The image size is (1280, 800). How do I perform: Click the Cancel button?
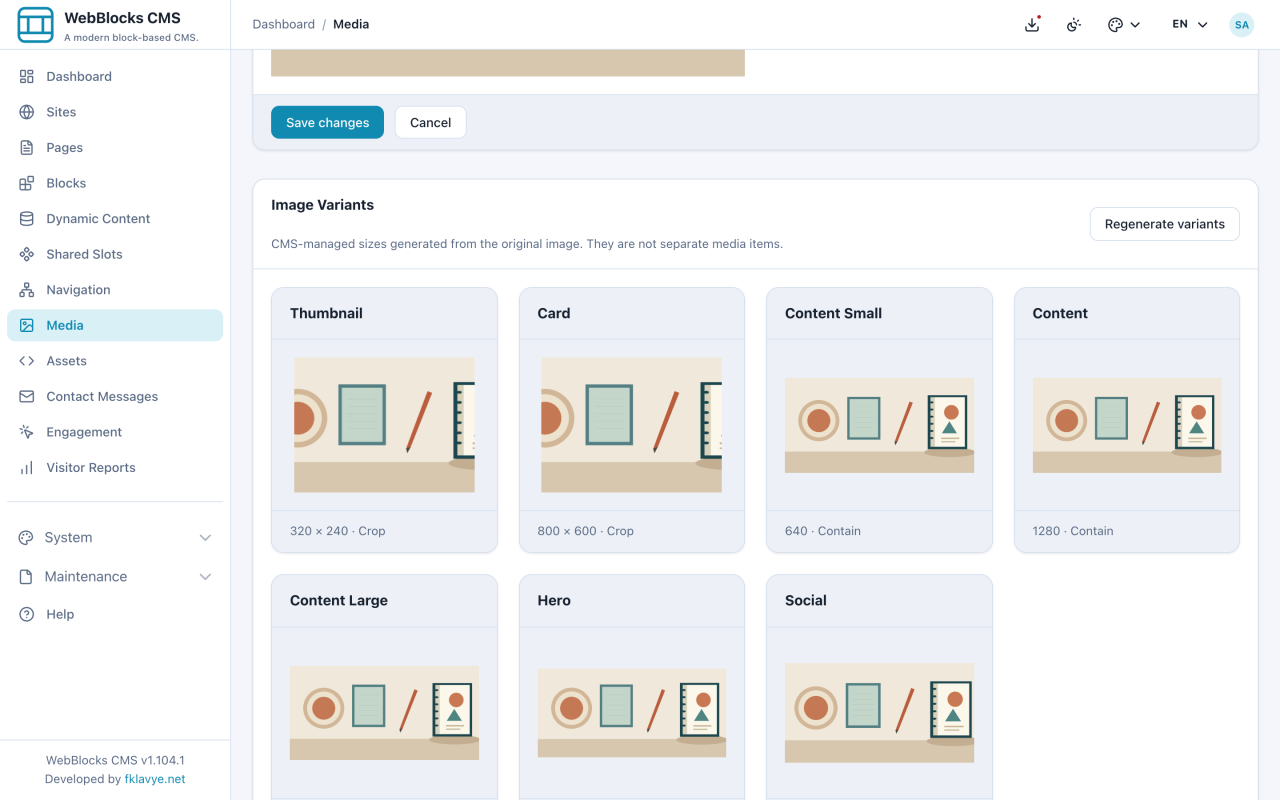click(x=430, y=122)
